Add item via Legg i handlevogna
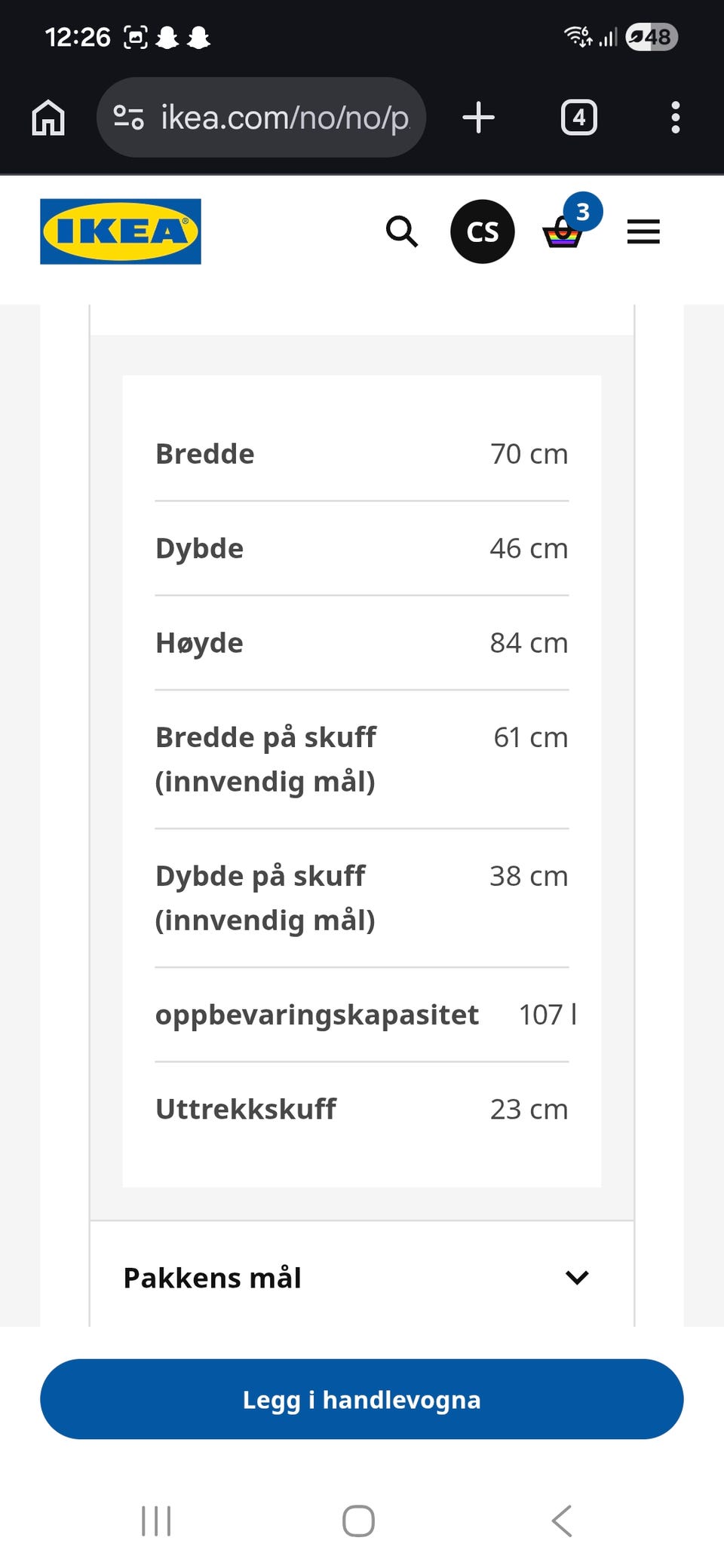Image resolution: width=724 pixels, height=1568 pixels. [x=362, y=1399]
